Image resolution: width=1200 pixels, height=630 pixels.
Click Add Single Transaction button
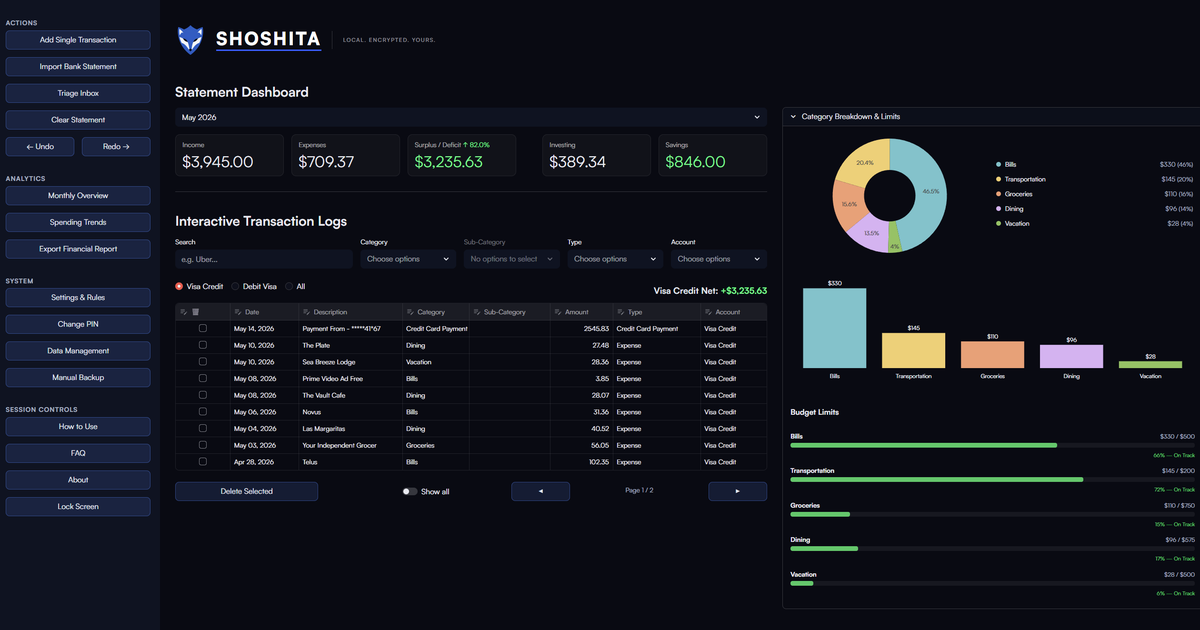point(78,40)
